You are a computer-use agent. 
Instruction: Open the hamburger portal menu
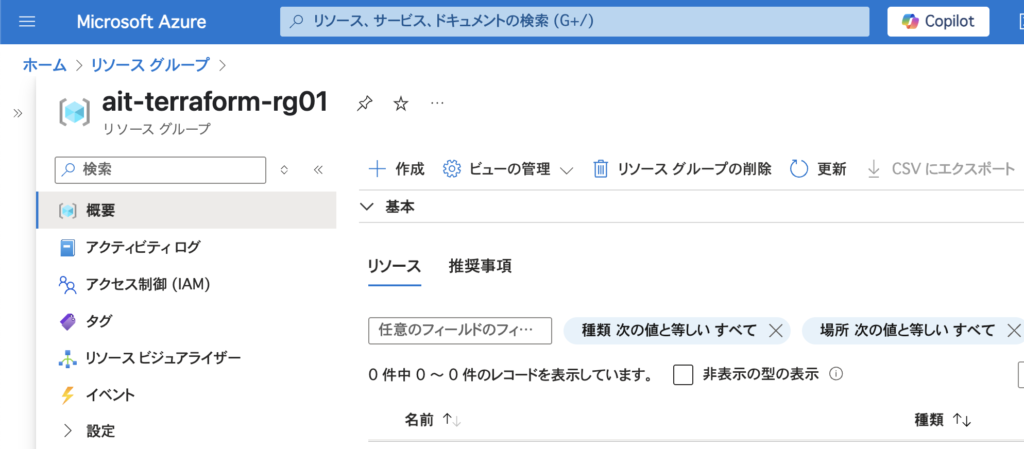(x=27, y=22)
